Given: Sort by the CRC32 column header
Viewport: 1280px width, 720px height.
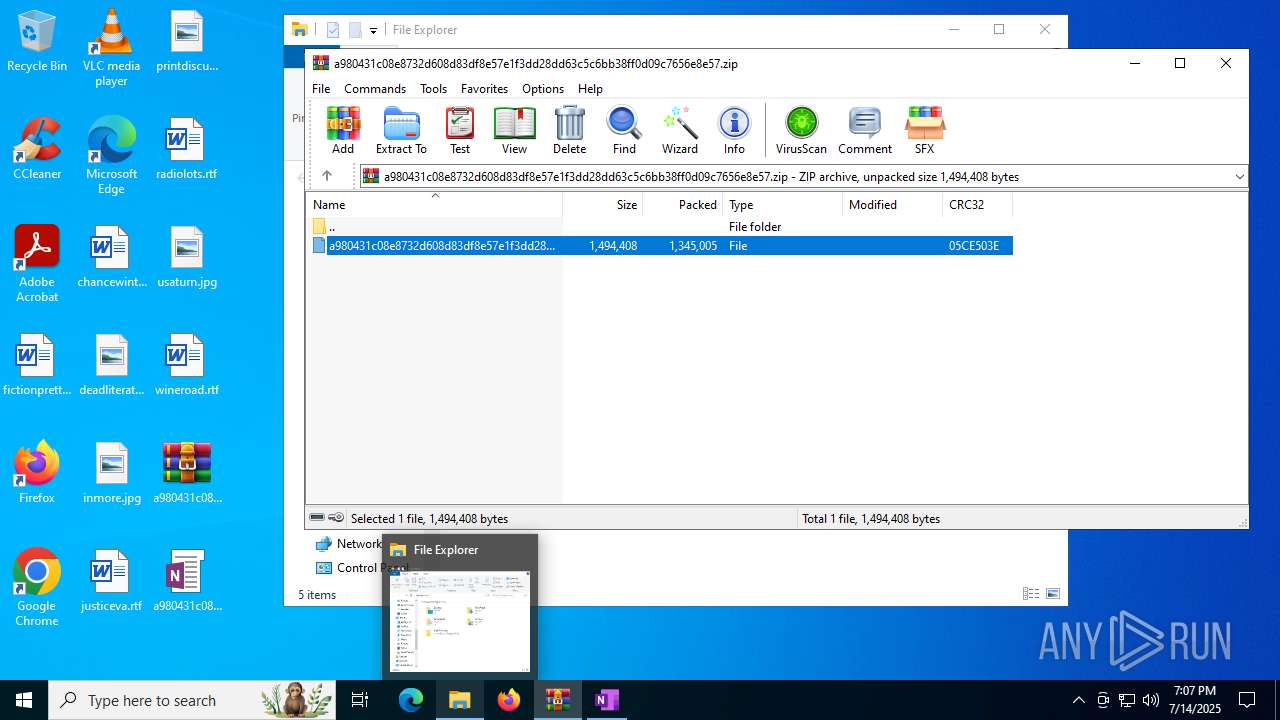Looking at the screenshot, I should coord(977,204).
